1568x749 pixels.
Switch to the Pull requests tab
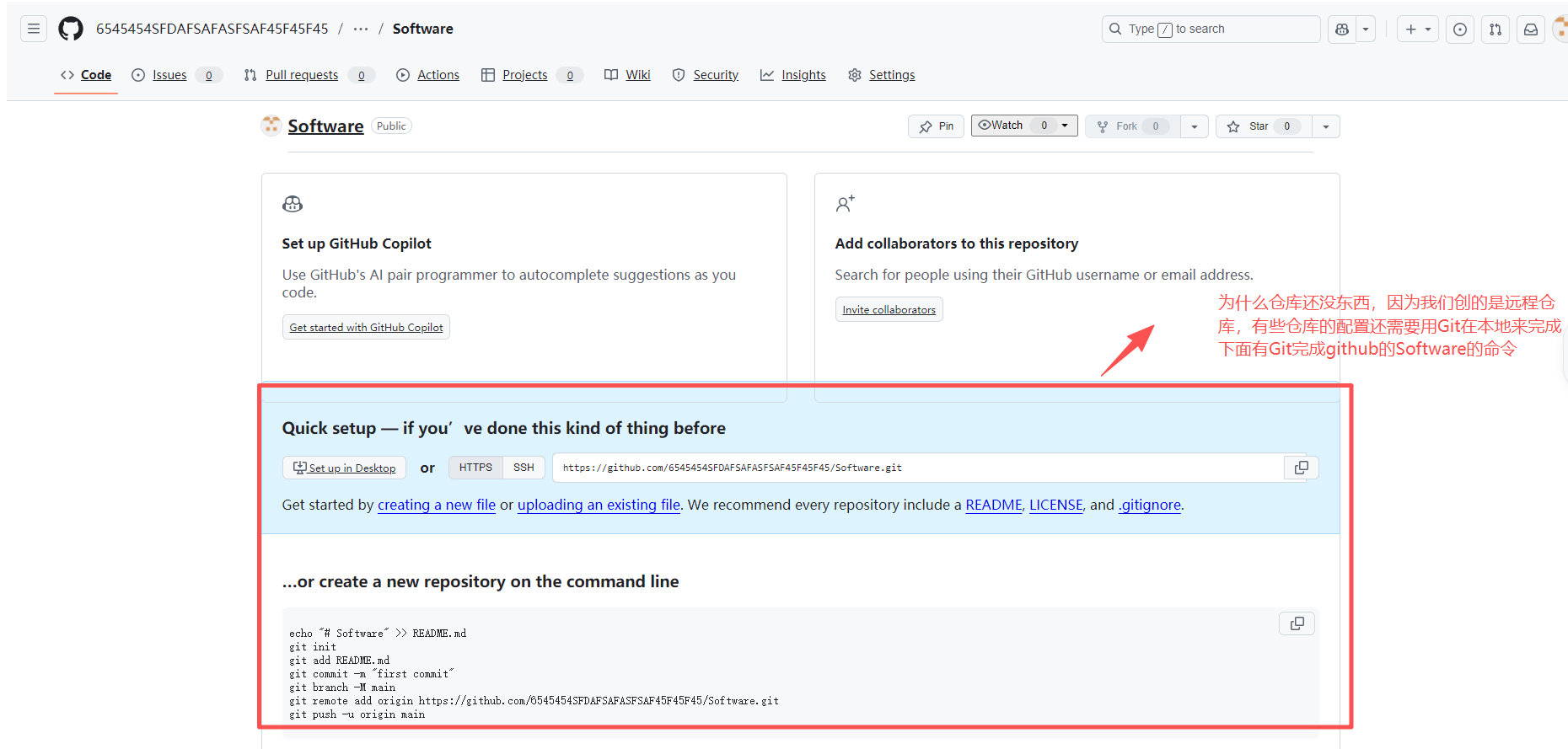point(309,75)
